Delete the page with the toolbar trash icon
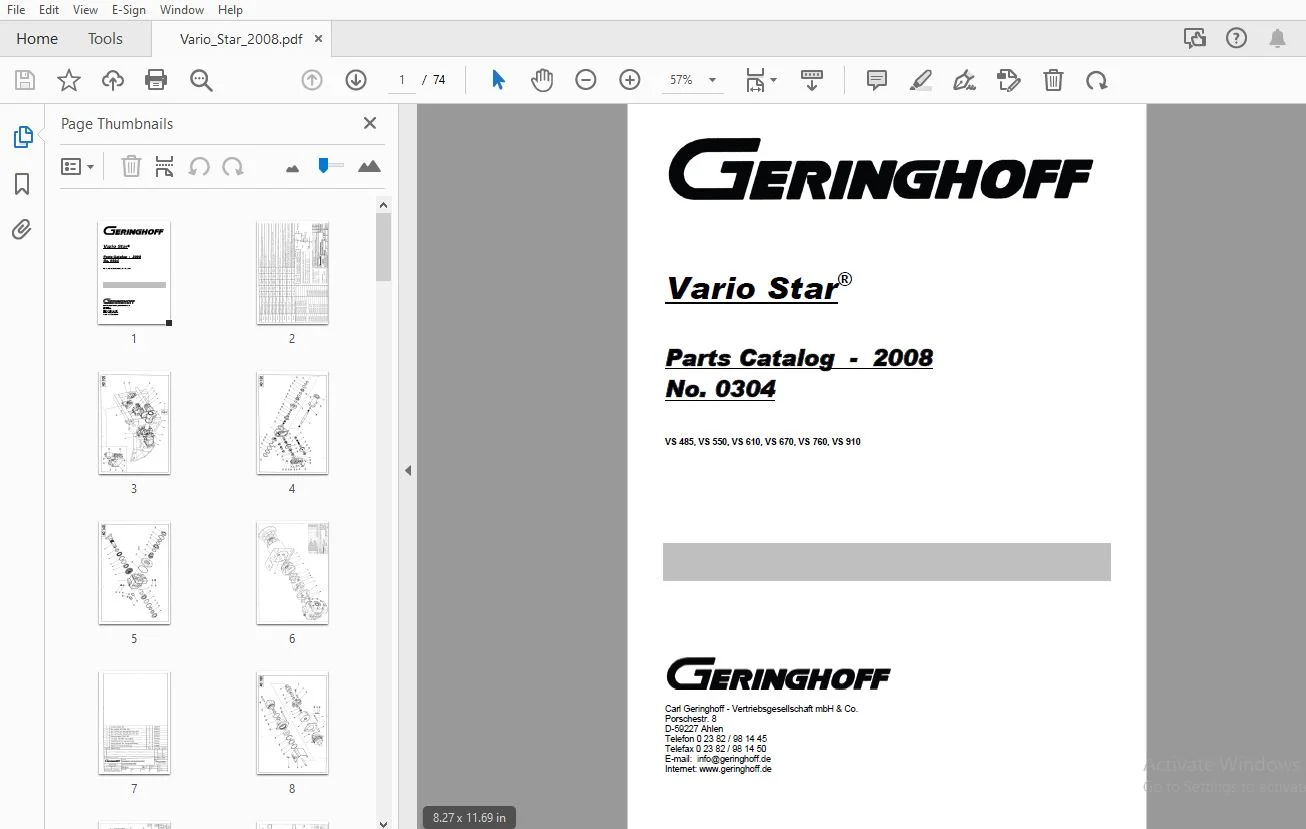Screen dimensions: 1306x829 1053,80
